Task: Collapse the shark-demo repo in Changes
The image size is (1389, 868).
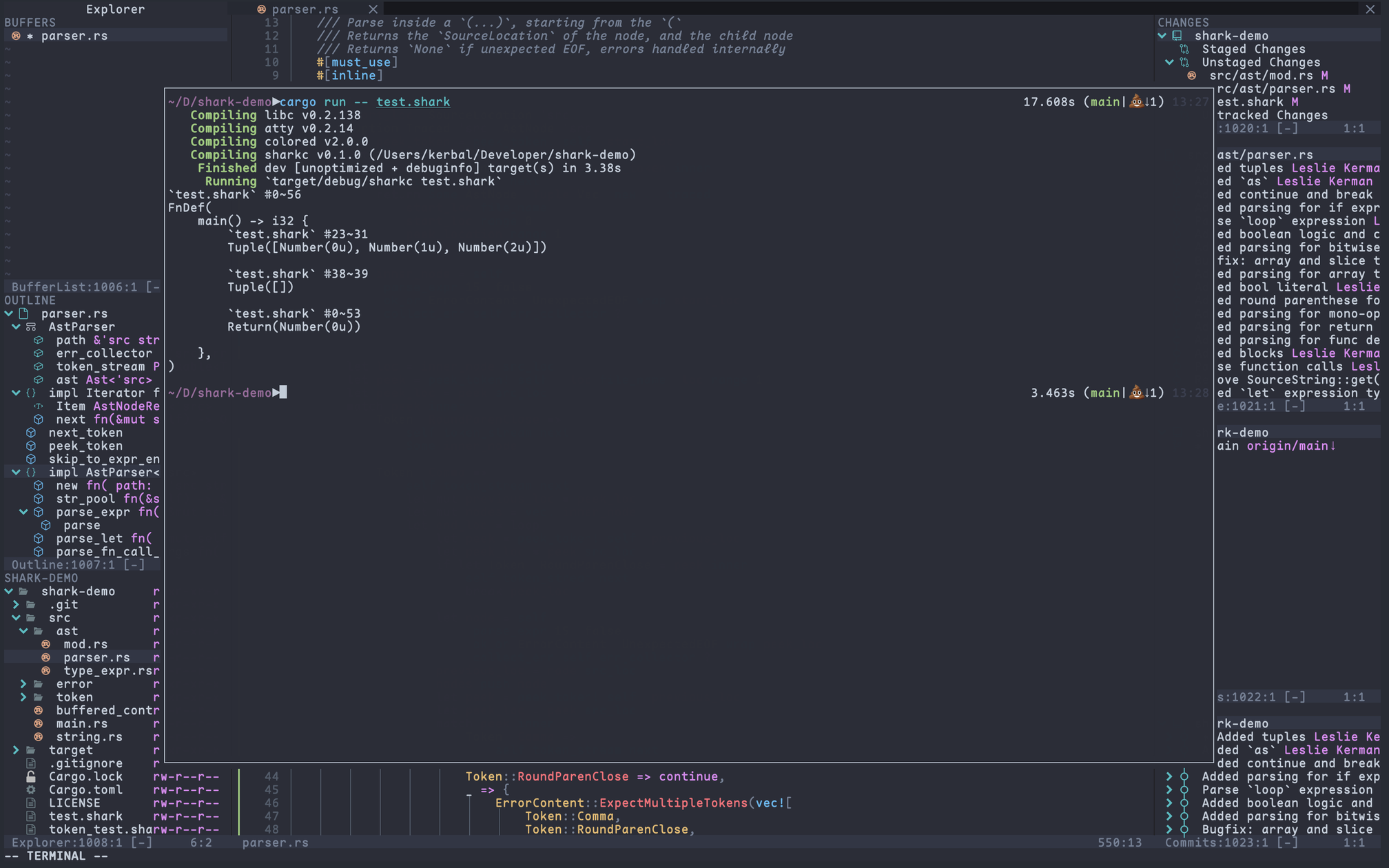Action: pos(1162,36)
